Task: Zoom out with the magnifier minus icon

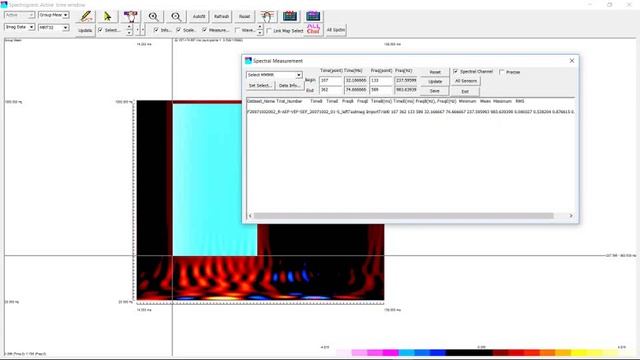Action: [176, 16]
